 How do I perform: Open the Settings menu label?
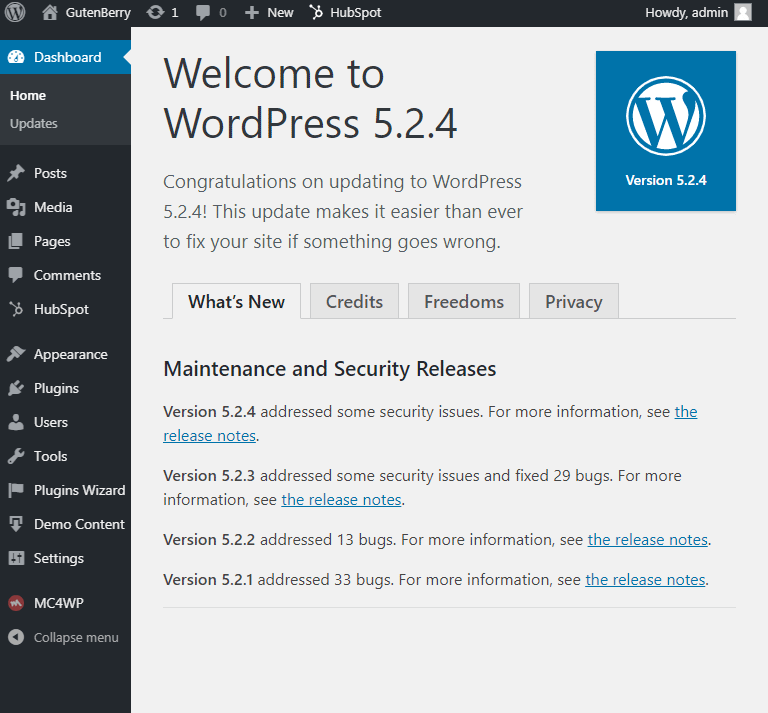coord(59,558)
